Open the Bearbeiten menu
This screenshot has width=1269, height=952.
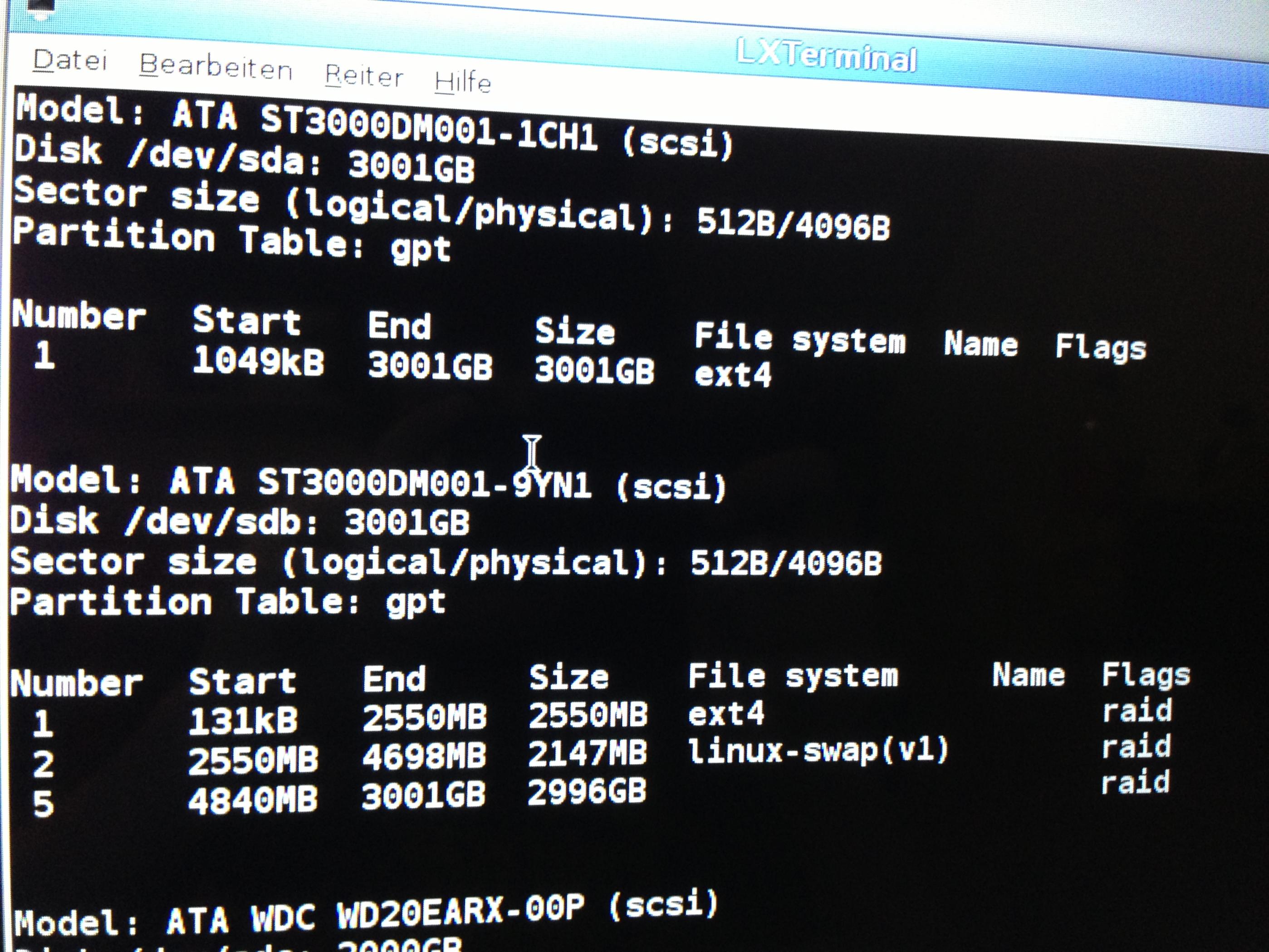point(216,68)
